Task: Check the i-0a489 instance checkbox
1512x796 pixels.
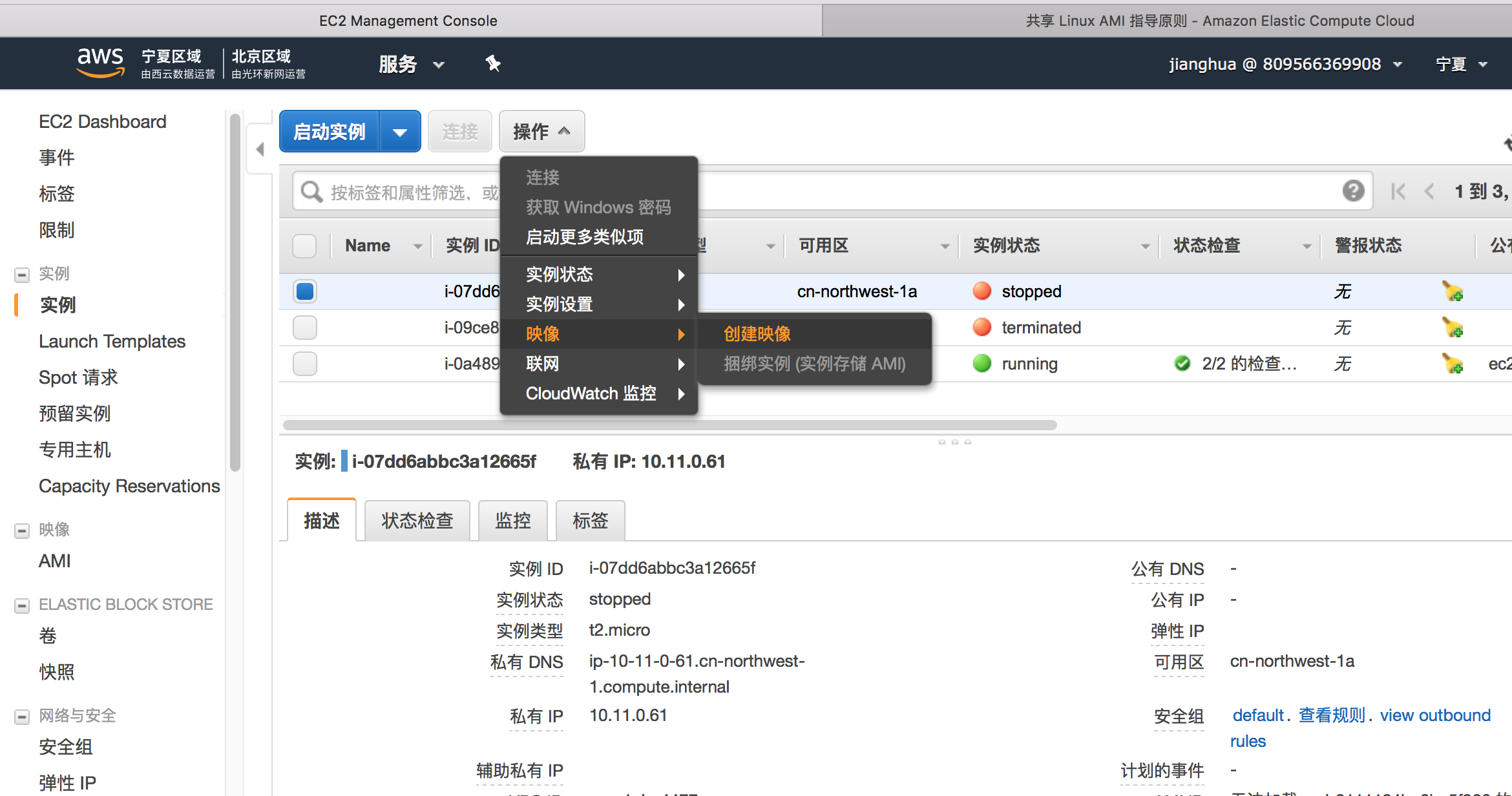Action: [x=304, y=364]
